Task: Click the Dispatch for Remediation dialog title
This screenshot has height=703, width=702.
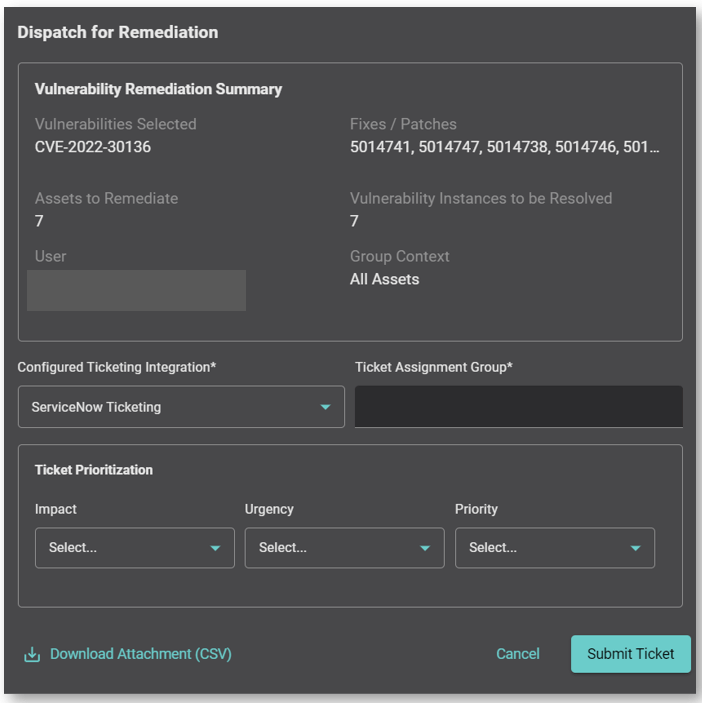Action: [117, 32]
